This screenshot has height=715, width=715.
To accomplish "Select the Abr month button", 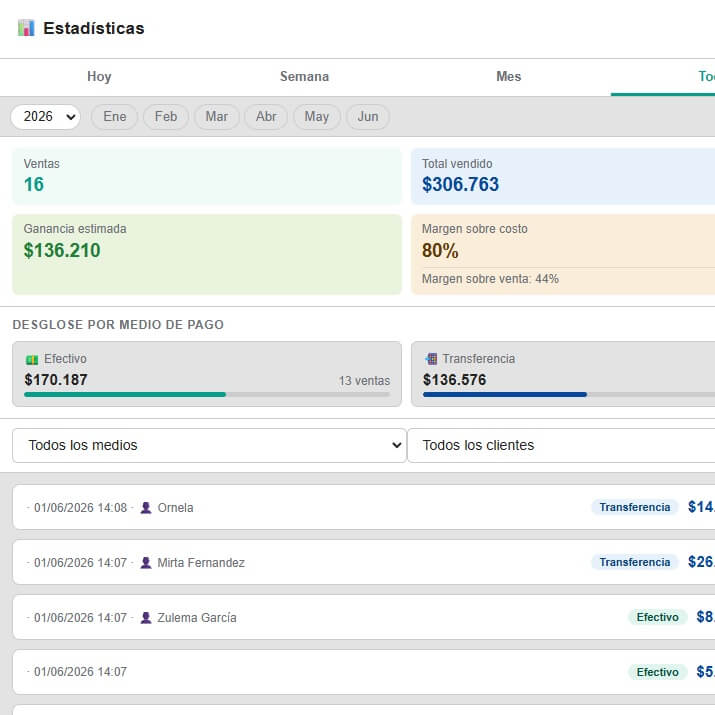I will pyautogui.click(x=266, y=117).
